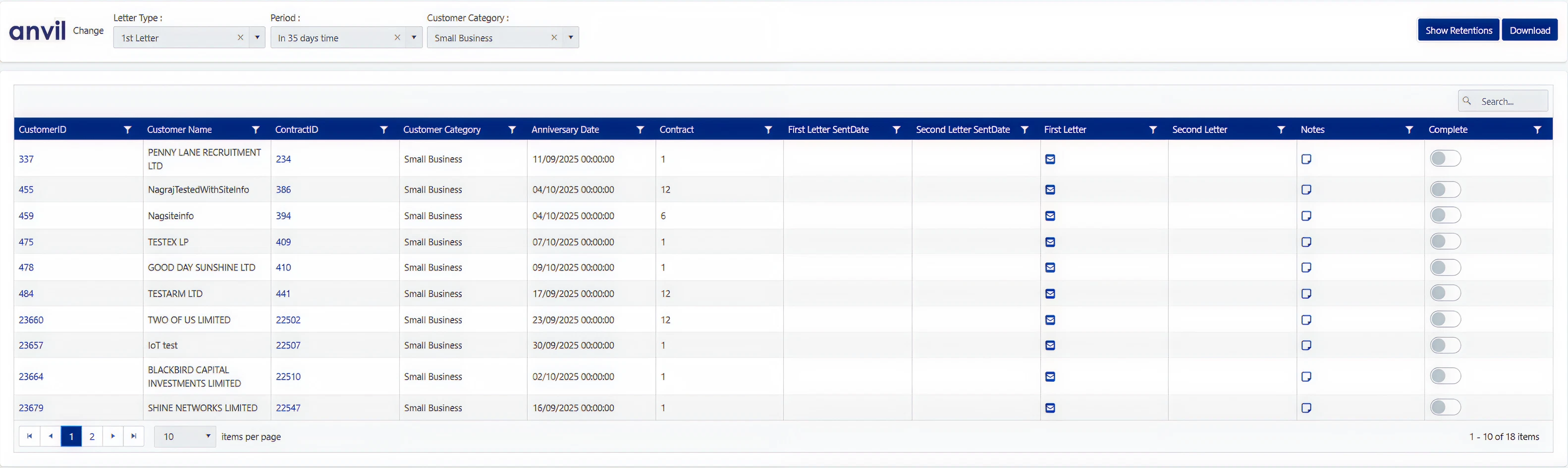
Task: Expand the Period dropdown
Action: tap(414, 38)
